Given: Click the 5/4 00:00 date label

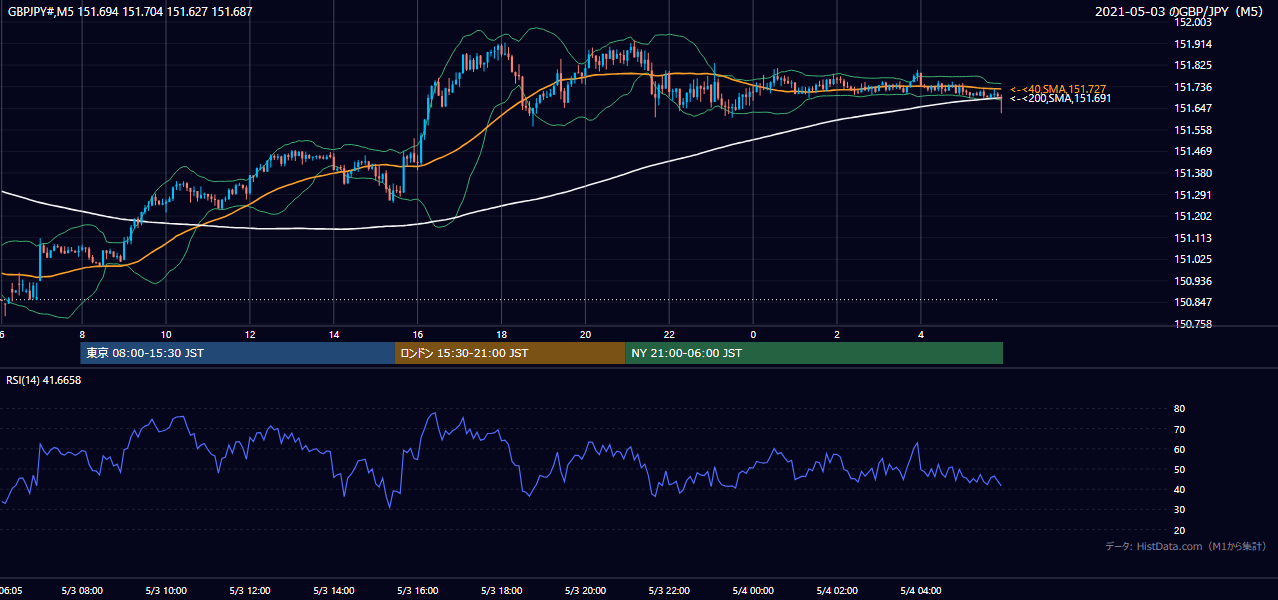Looking at the screenshot, I should (x=754, y=591).
